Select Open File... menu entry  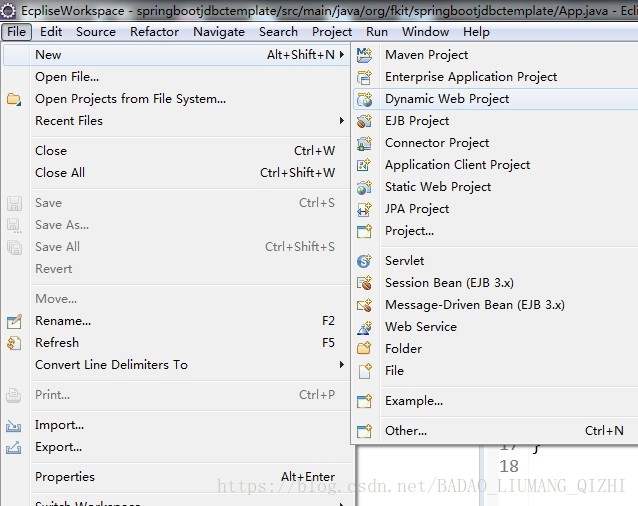pyautogui.click(x=176, y=77)
